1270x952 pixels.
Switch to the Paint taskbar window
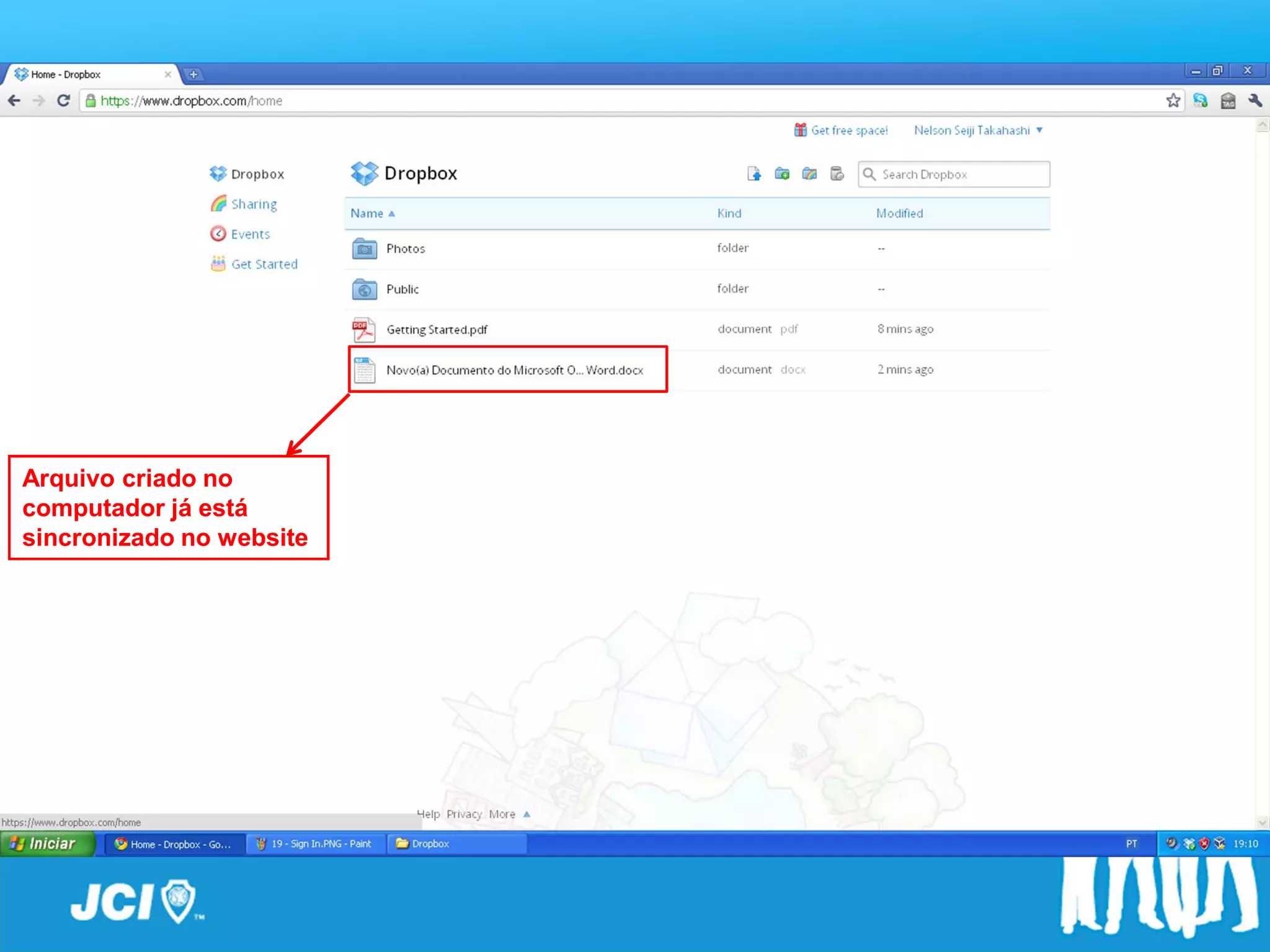click(314, 844)
